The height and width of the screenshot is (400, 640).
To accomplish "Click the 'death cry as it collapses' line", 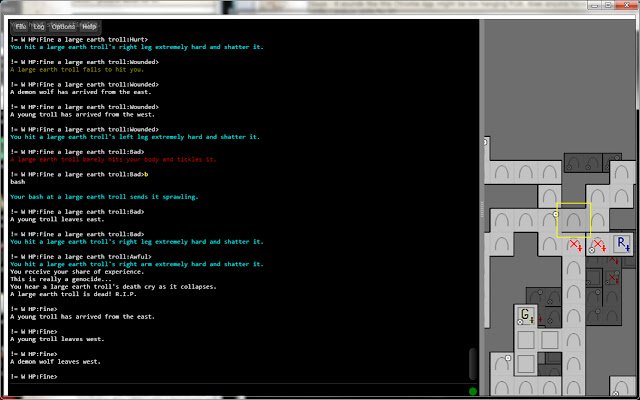I will click(113, 287).
